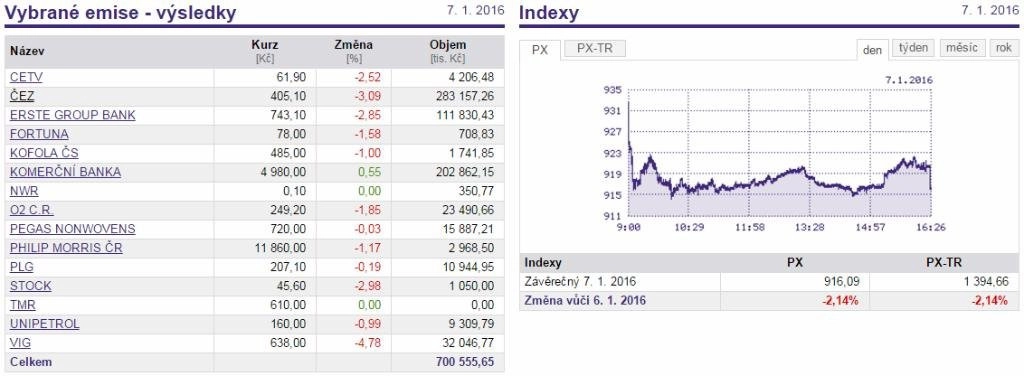Image resolution: width=1024 pixels, height=376 pixels.
Task: Open ERSTE GROUP BANK details
Action: pyautogui.click(x=72, y=115)
